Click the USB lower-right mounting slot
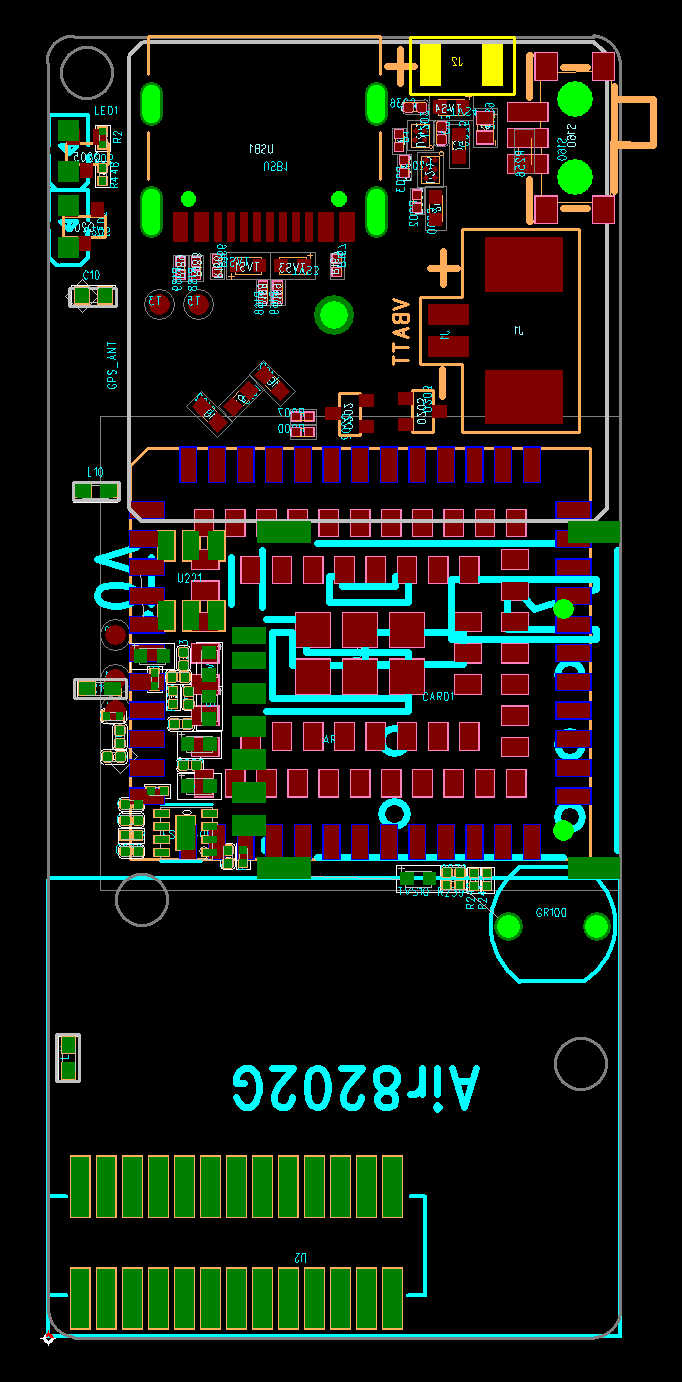The width and height of the screenshot is (682, 1382). coord(377,211)
